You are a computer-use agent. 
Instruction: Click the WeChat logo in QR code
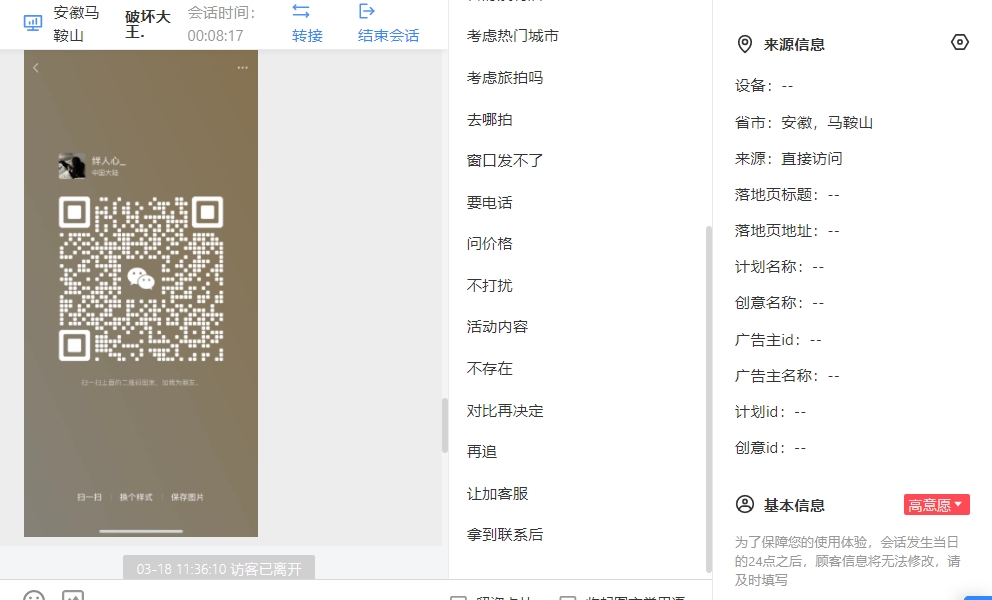[141, 278]
